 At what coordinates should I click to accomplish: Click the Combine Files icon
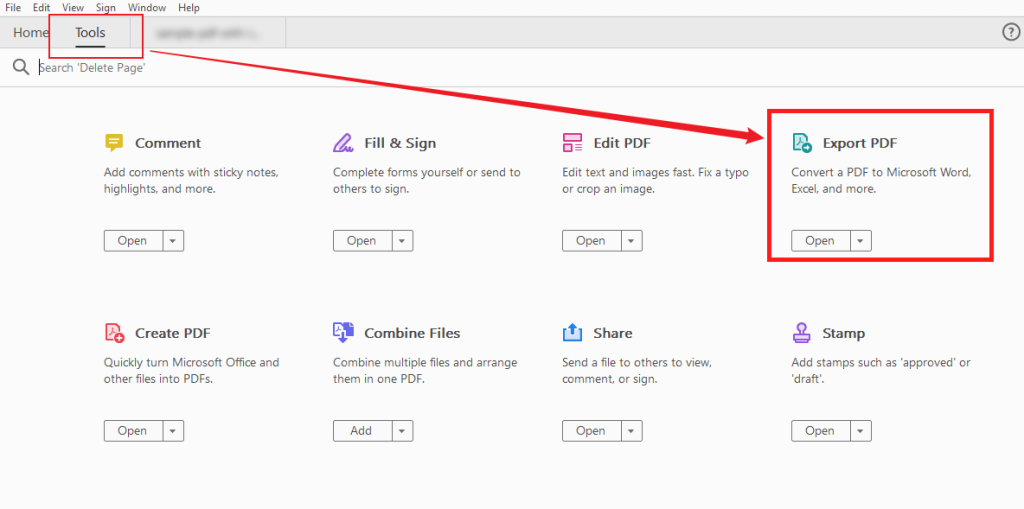pos(343,333)
